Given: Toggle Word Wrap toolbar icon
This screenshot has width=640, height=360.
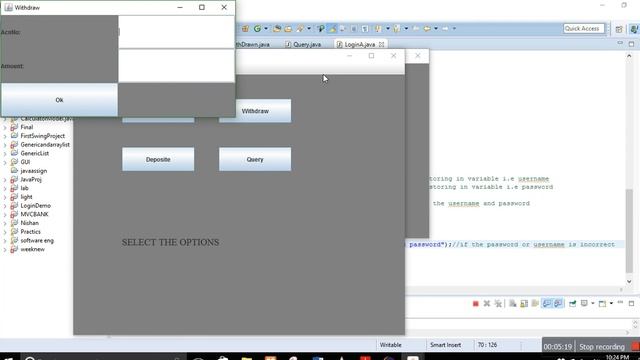Looking at the screenshot, I should pyautogui.click(x=342, y=29).
